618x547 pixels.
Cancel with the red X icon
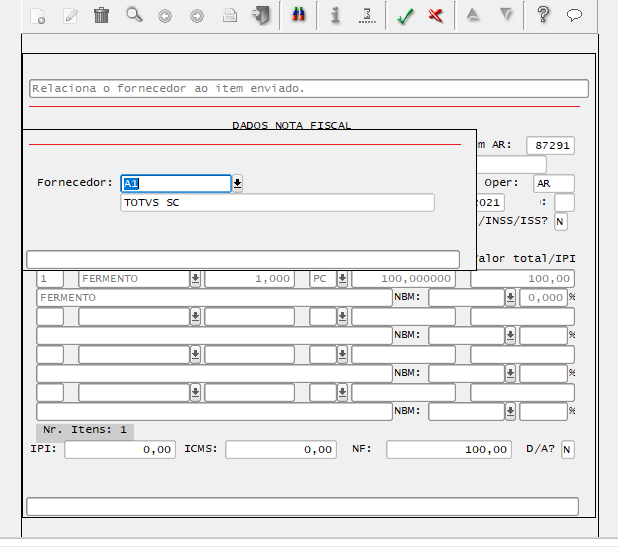point(436,15)
